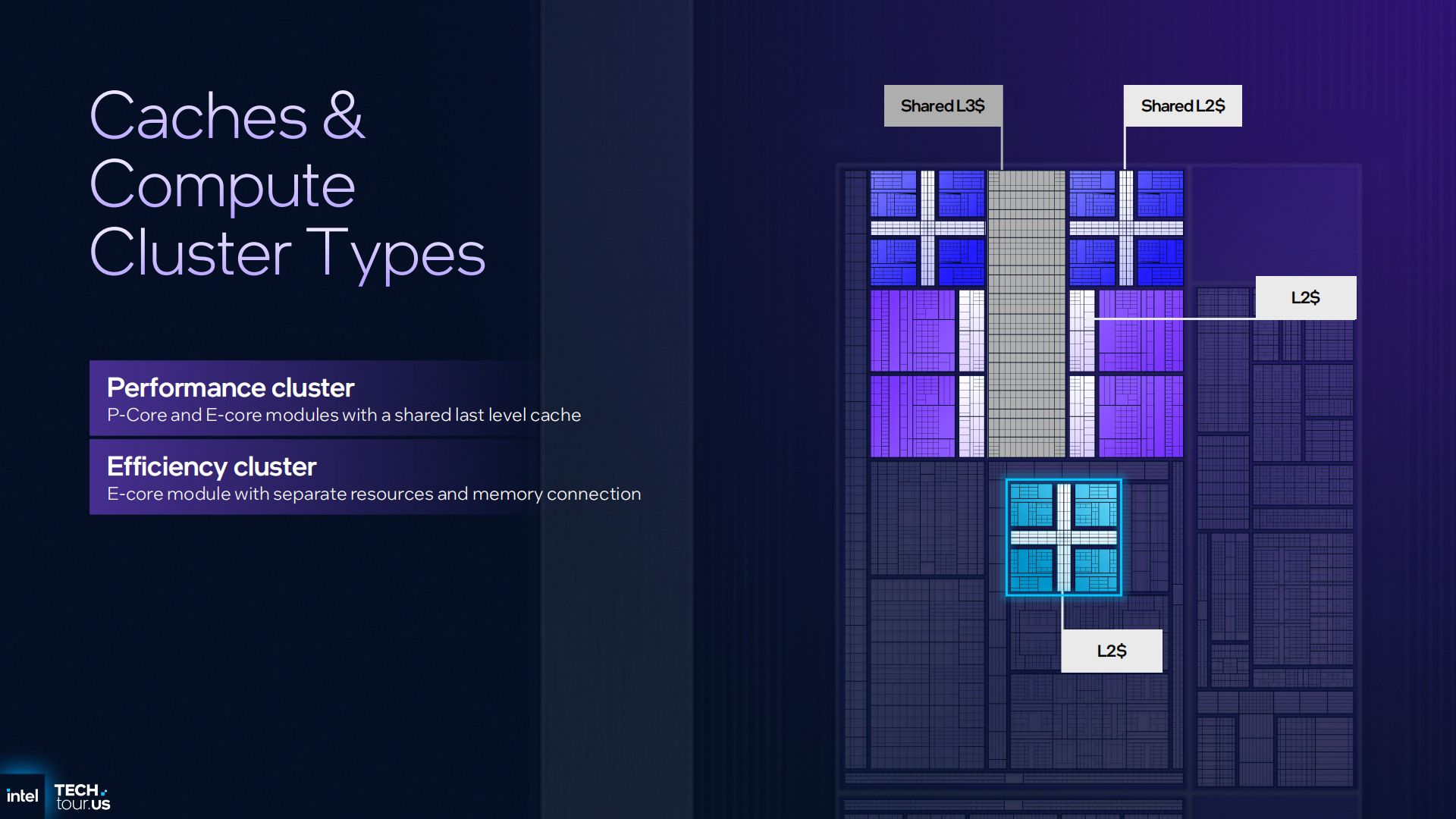Click the Shared L2$ label
Screen dimensions: 1456x819
tap(1182, 106)
